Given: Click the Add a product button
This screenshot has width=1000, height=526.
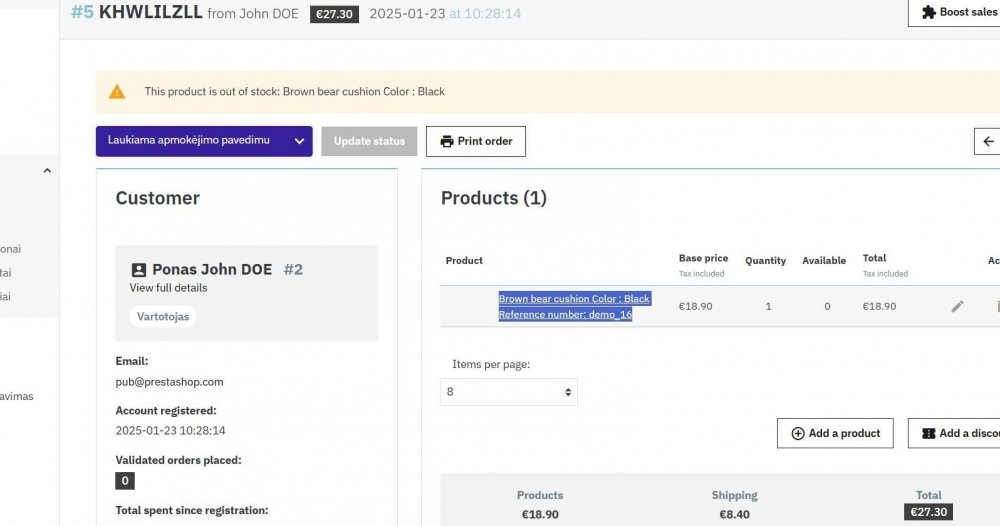Looking at the screenshot, I should (836, 433).
